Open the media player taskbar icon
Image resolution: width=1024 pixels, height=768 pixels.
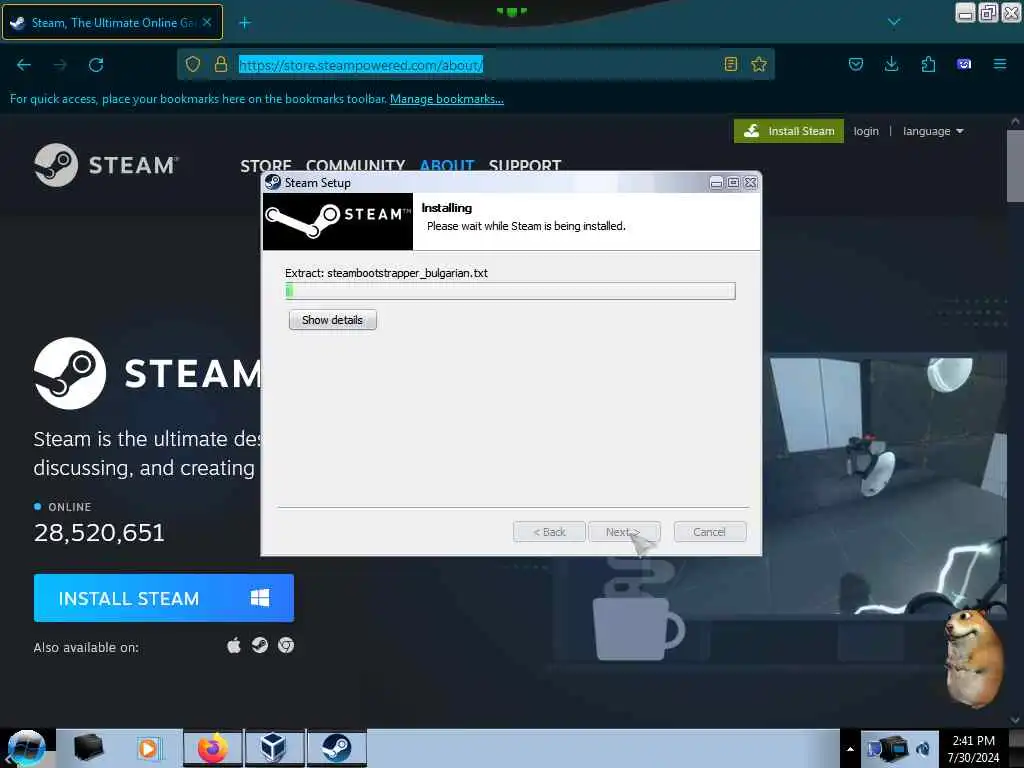pyautogui.click(x=149, y=748)
